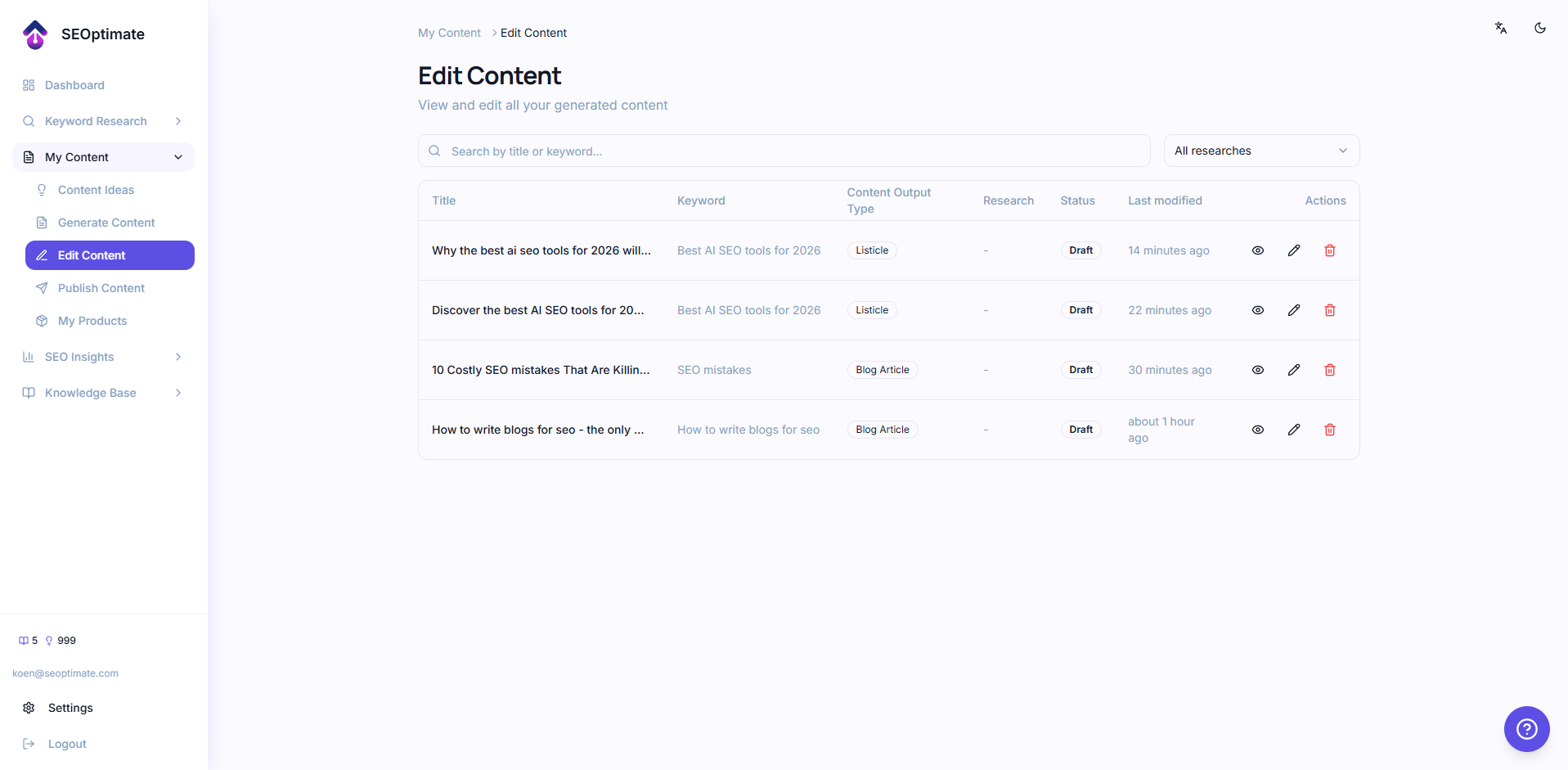Preview the SEO mistakes article via eye icon
1568x770 pixels.
pos(1258,370)
